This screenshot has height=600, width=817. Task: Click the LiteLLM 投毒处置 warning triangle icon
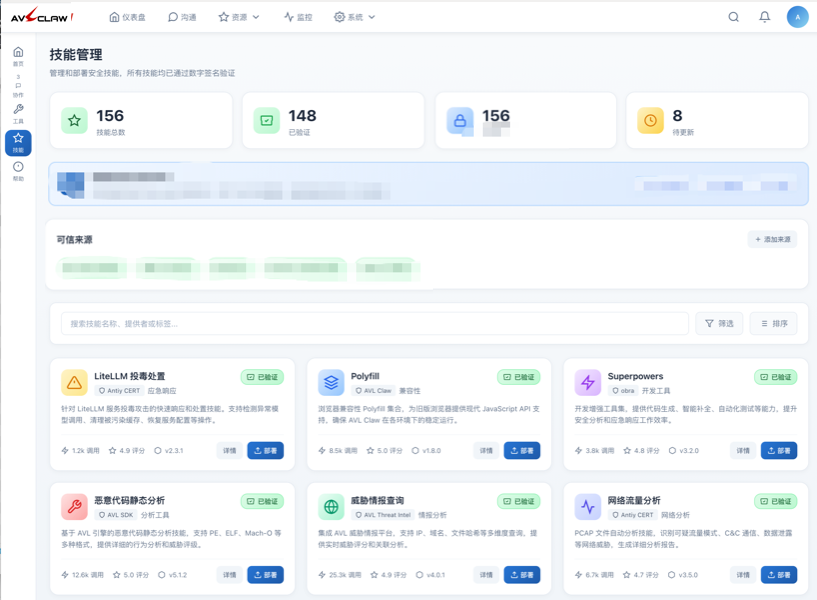point(74,383)
